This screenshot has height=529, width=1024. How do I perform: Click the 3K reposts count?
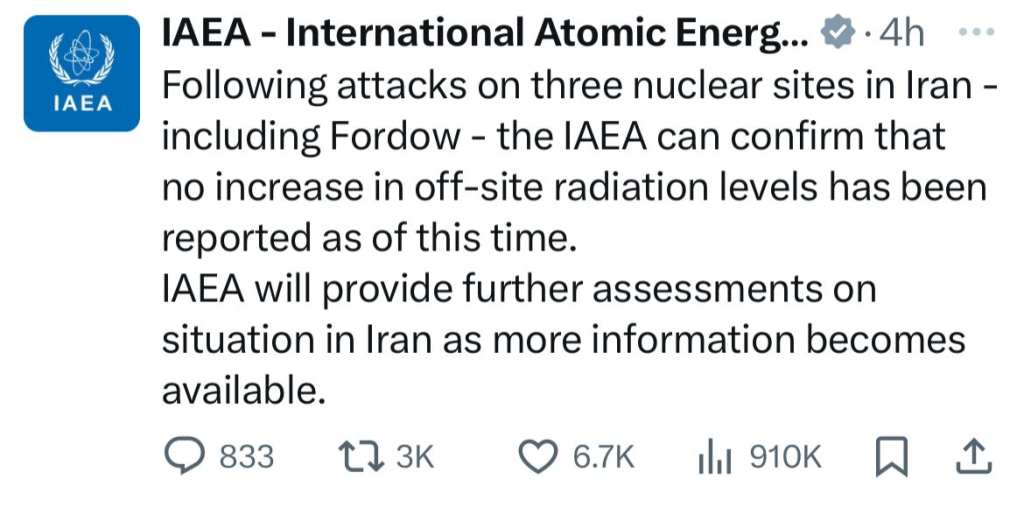pos(415,457)
